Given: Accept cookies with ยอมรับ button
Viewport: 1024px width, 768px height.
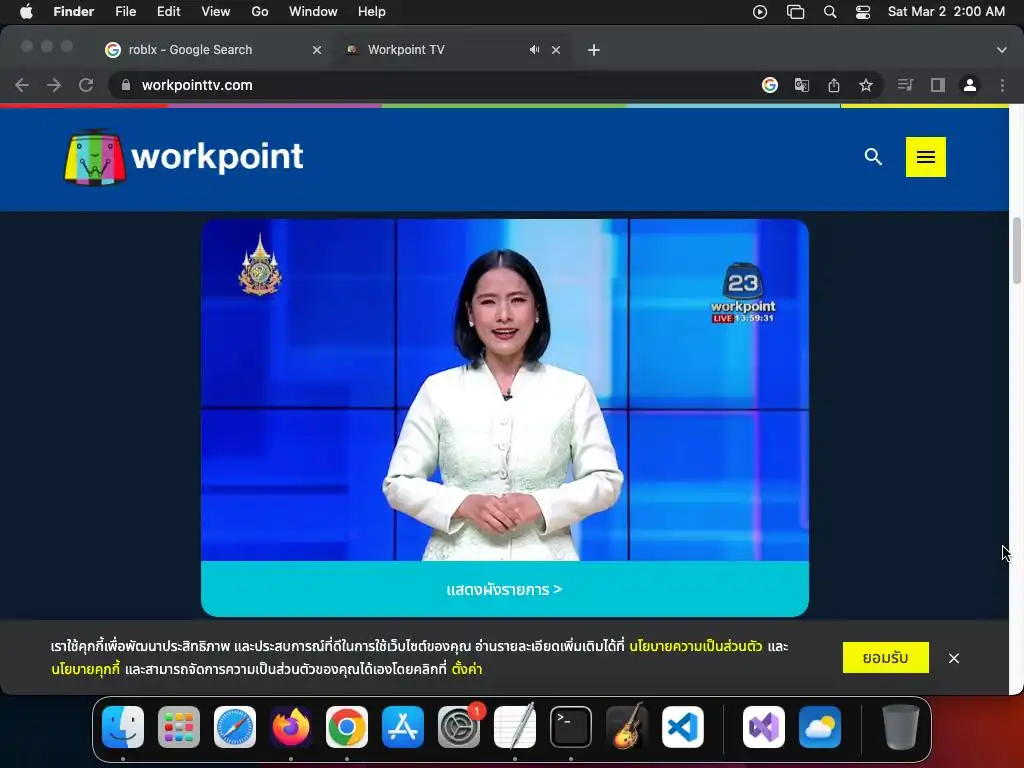Looking at the screenshot, I should pyautogui.click(x=886, y=658).
